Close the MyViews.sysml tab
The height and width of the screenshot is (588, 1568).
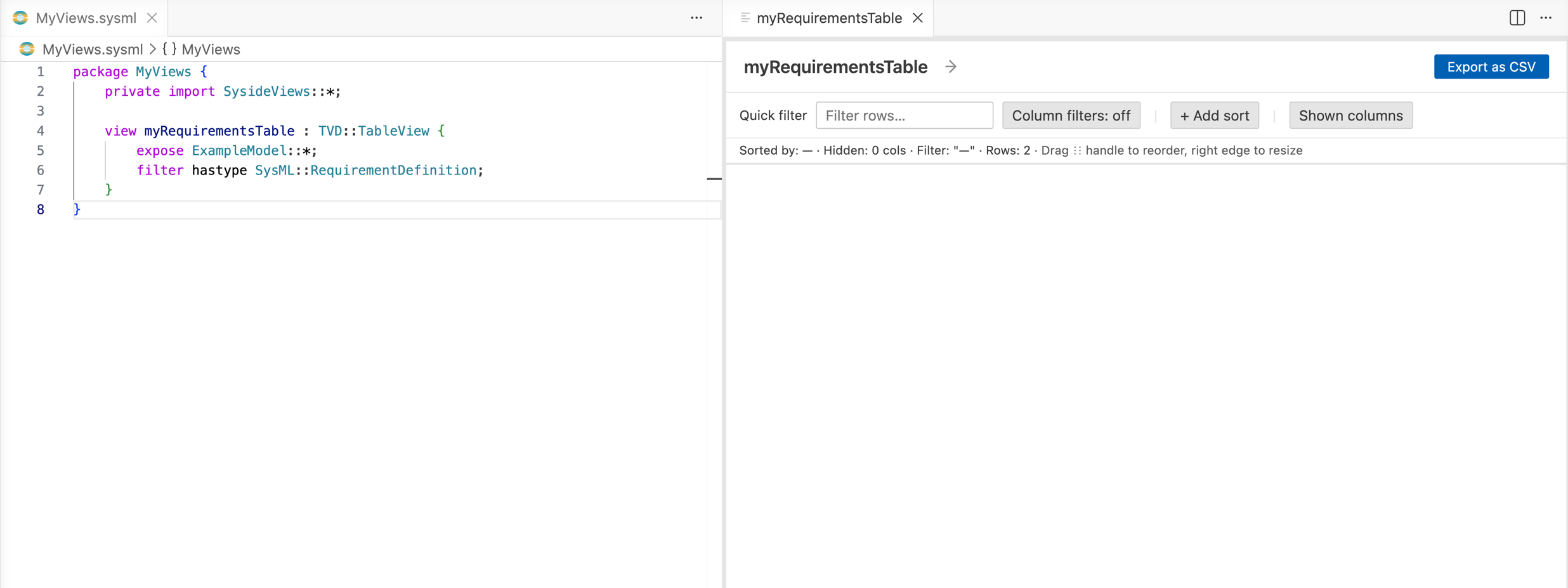click(152, 18)
